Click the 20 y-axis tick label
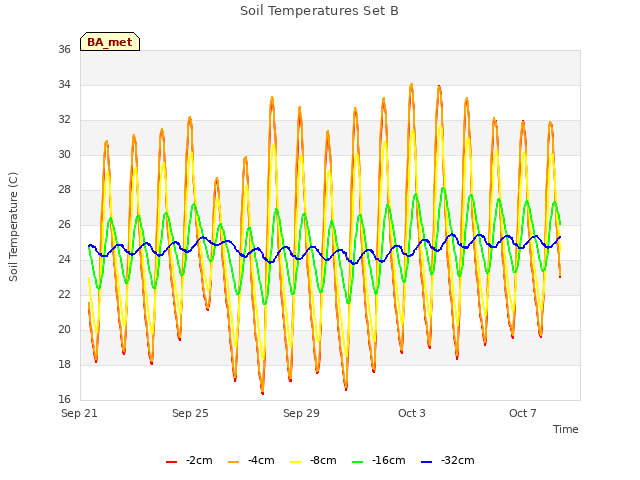The image size is (640, 480). (64, 329)
